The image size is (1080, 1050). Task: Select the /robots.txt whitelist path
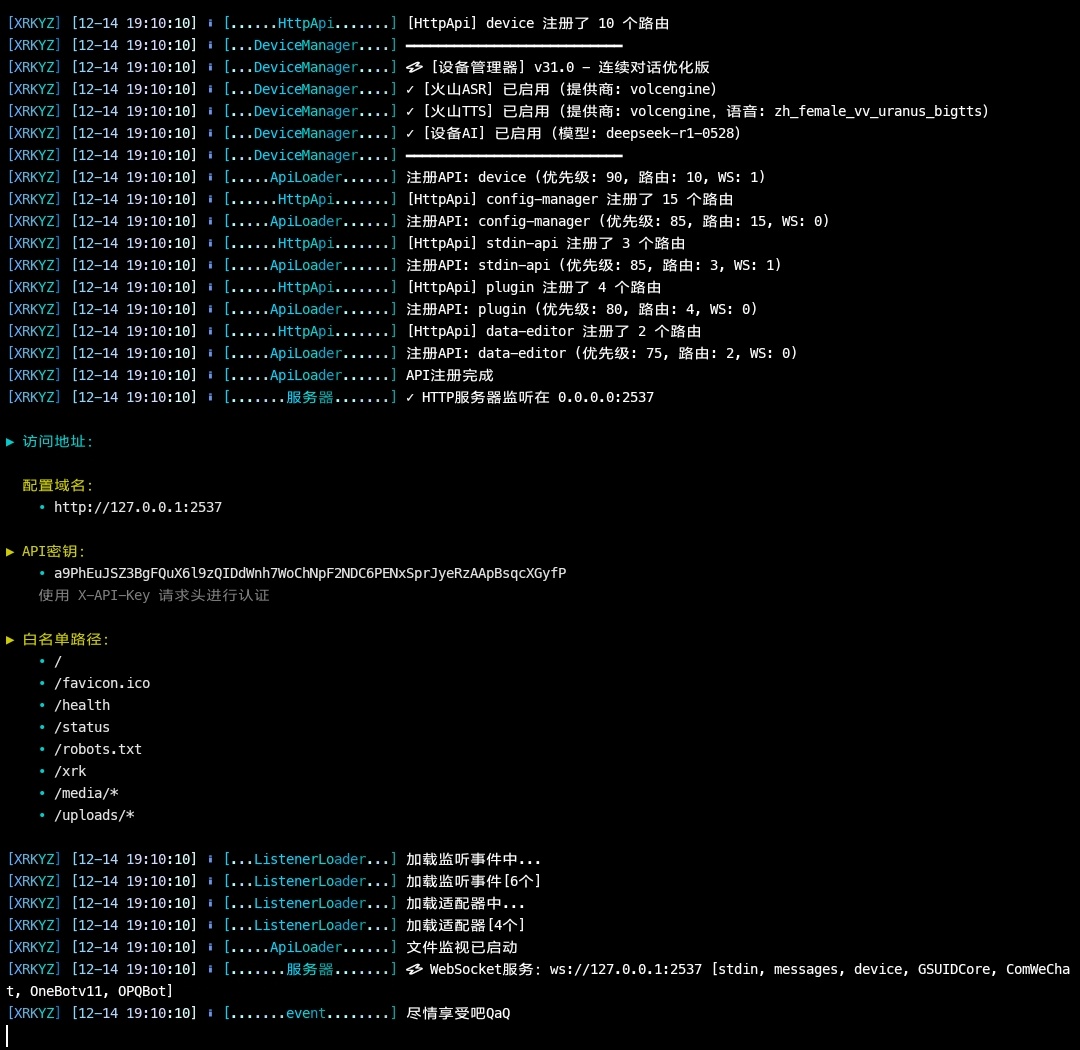click(x=98, y=749)
